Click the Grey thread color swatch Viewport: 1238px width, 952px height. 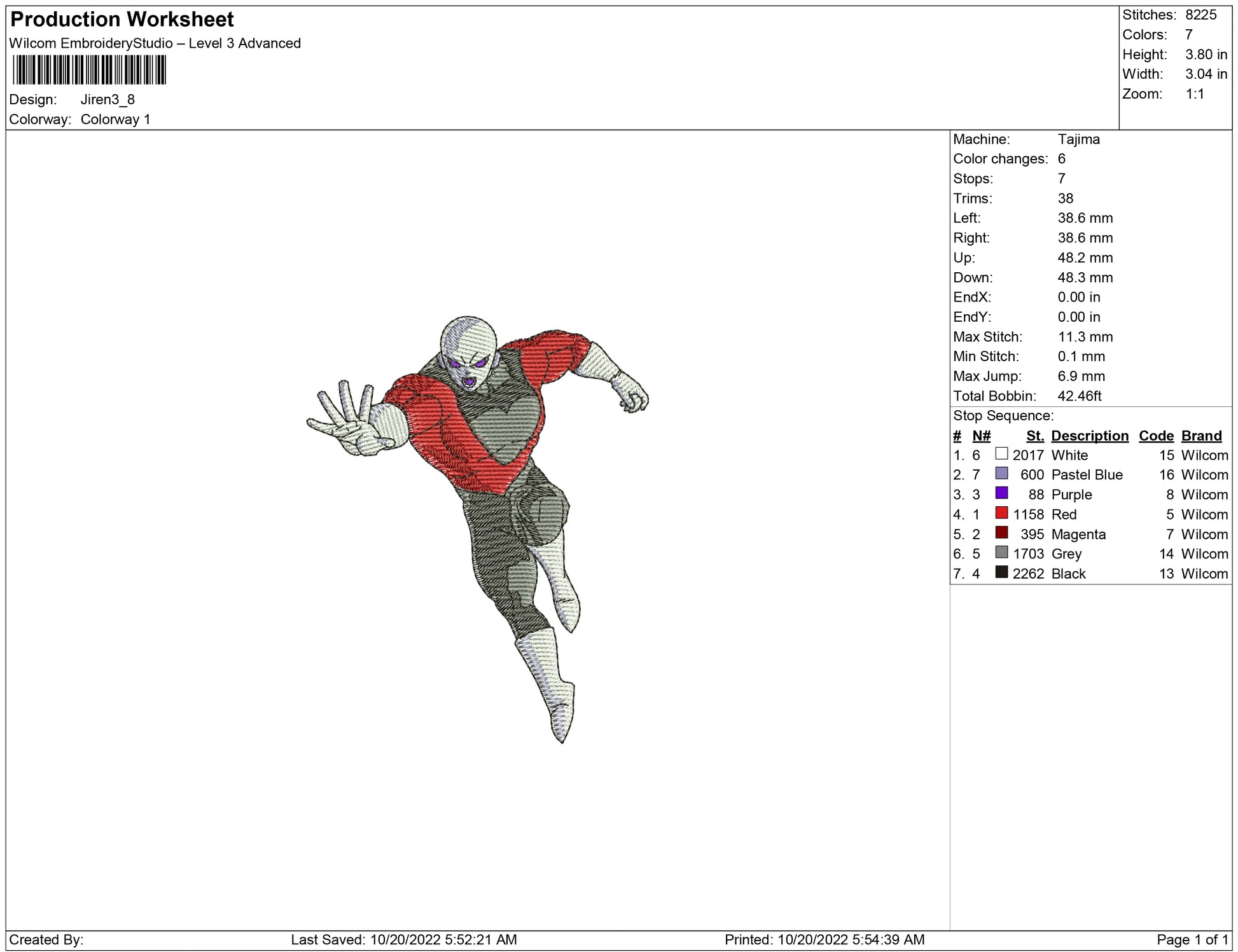click(1001, 553)
